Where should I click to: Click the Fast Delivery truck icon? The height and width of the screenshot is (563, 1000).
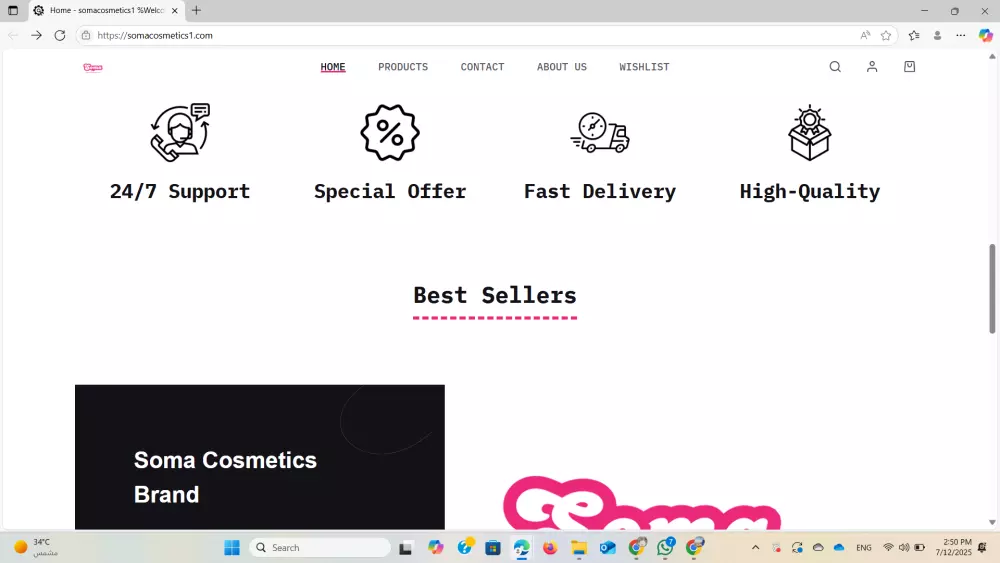[x=599, y=133]
